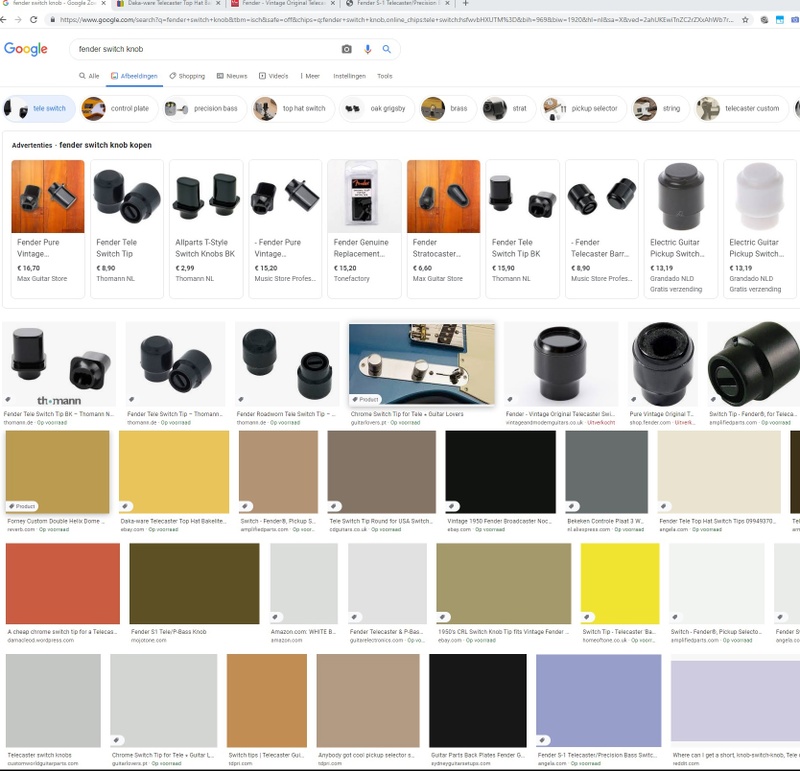Screen dimensions: 800x771
Task: Select the 'string' filter chip
Action: point(661,108)
